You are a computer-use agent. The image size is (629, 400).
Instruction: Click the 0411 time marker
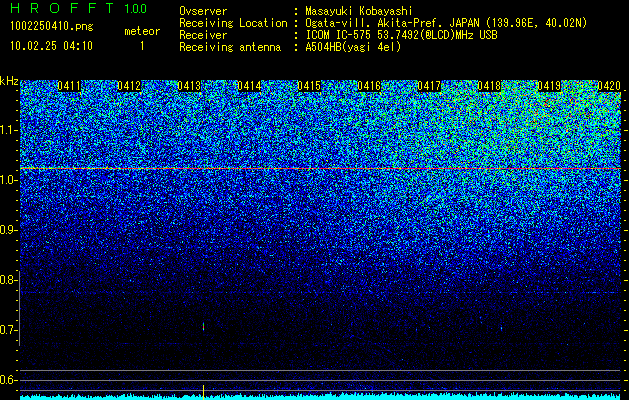69,86
